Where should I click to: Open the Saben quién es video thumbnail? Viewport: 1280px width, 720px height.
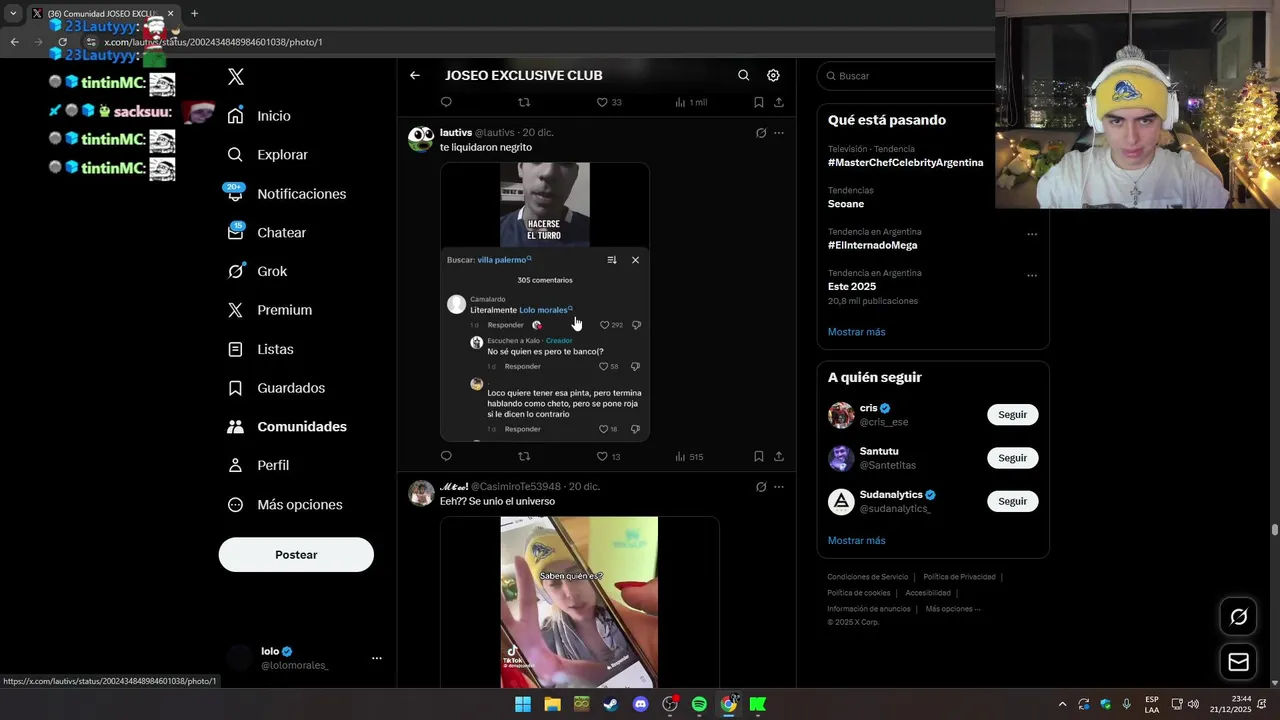(579, 602)
